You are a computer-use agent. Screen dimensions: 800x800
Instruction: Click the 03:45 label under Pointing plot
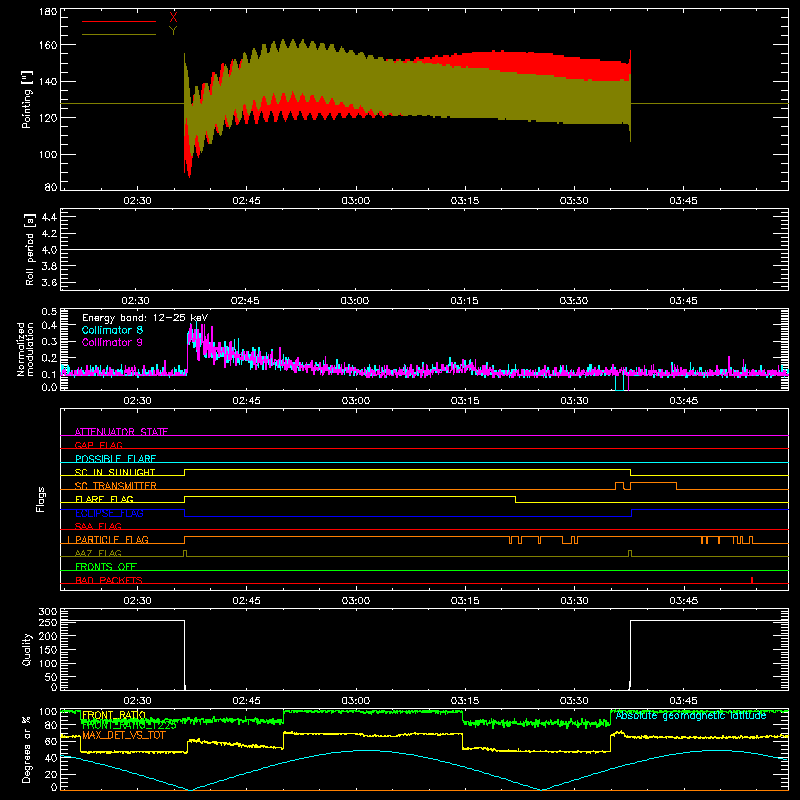click(x=683, y=201)
